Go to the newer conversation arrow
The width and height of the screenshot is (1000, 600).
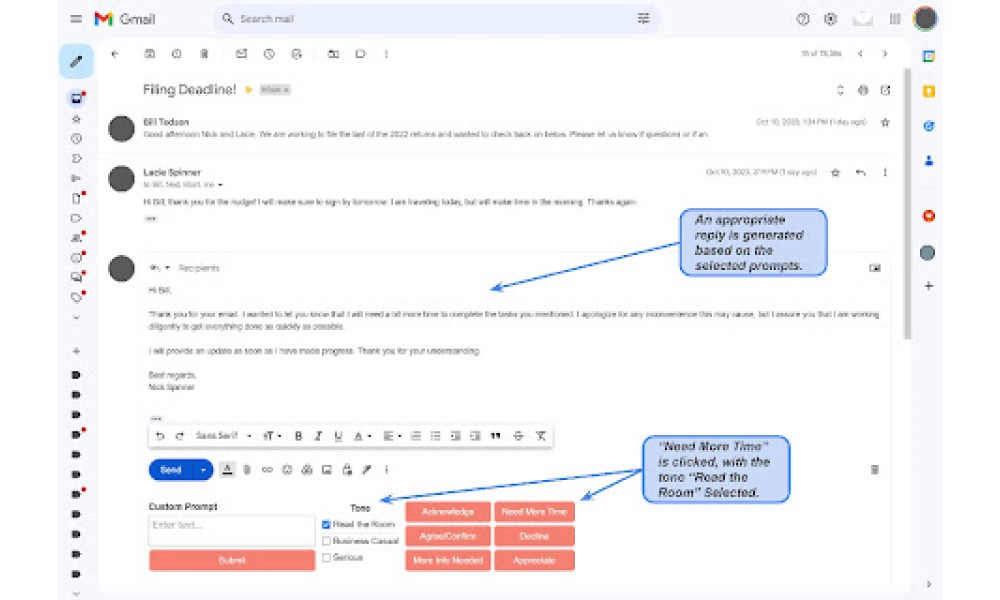click(860, 54)
